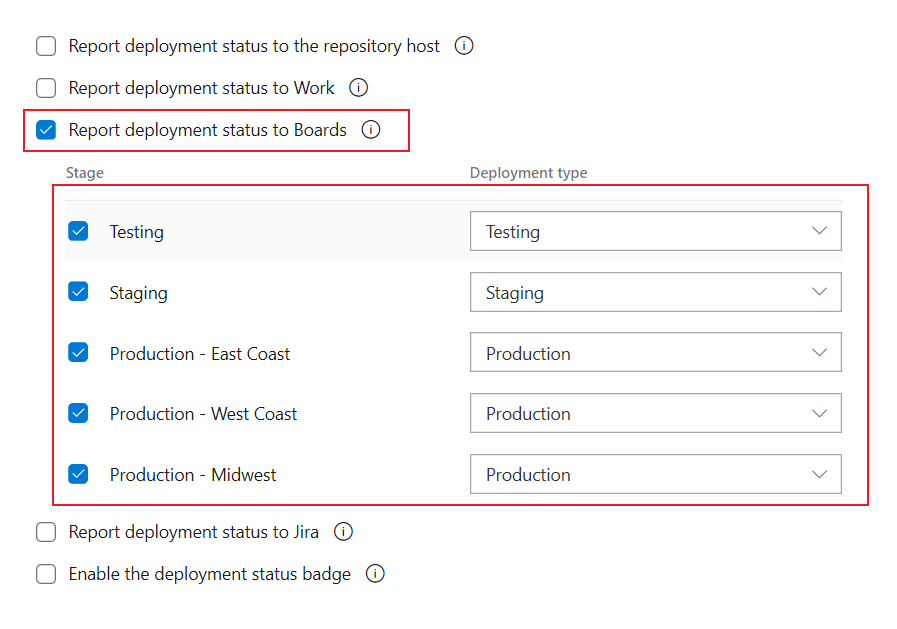The image size is (897, 629).
Task: Enable the deployment status badge checkbox
Action: click(46, 574)
